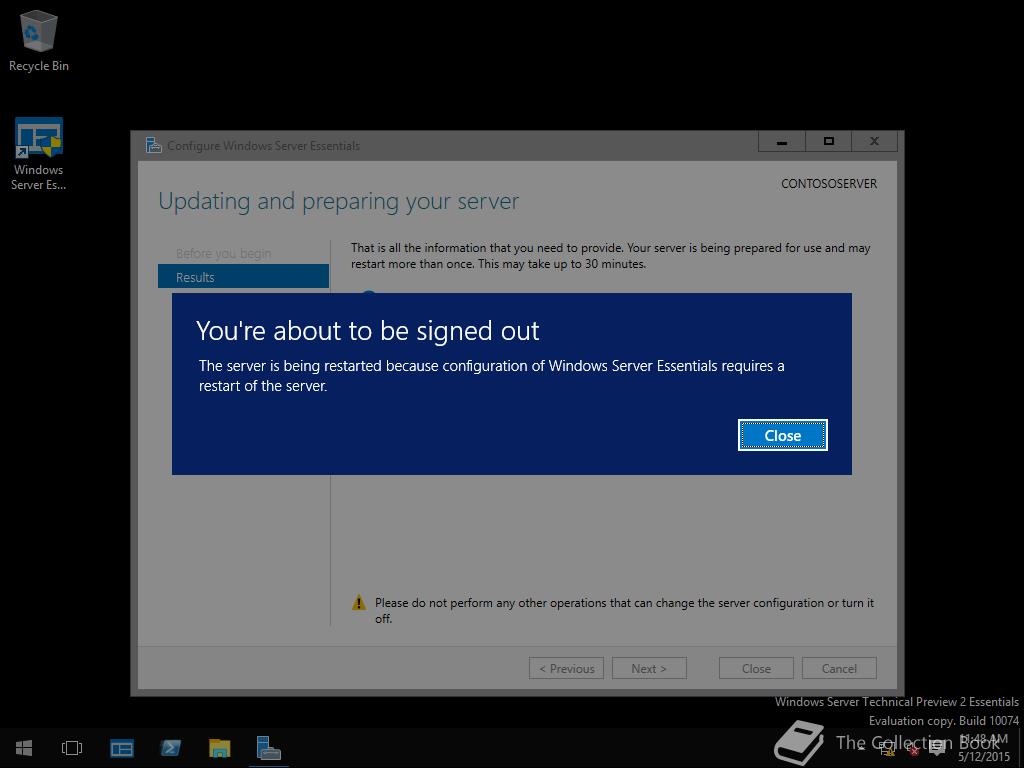The height and width of the screenshot is (768, 1024).
Task: Minimize the Configure Windows Server Essentials window
Action: click(x=782, y=142)
